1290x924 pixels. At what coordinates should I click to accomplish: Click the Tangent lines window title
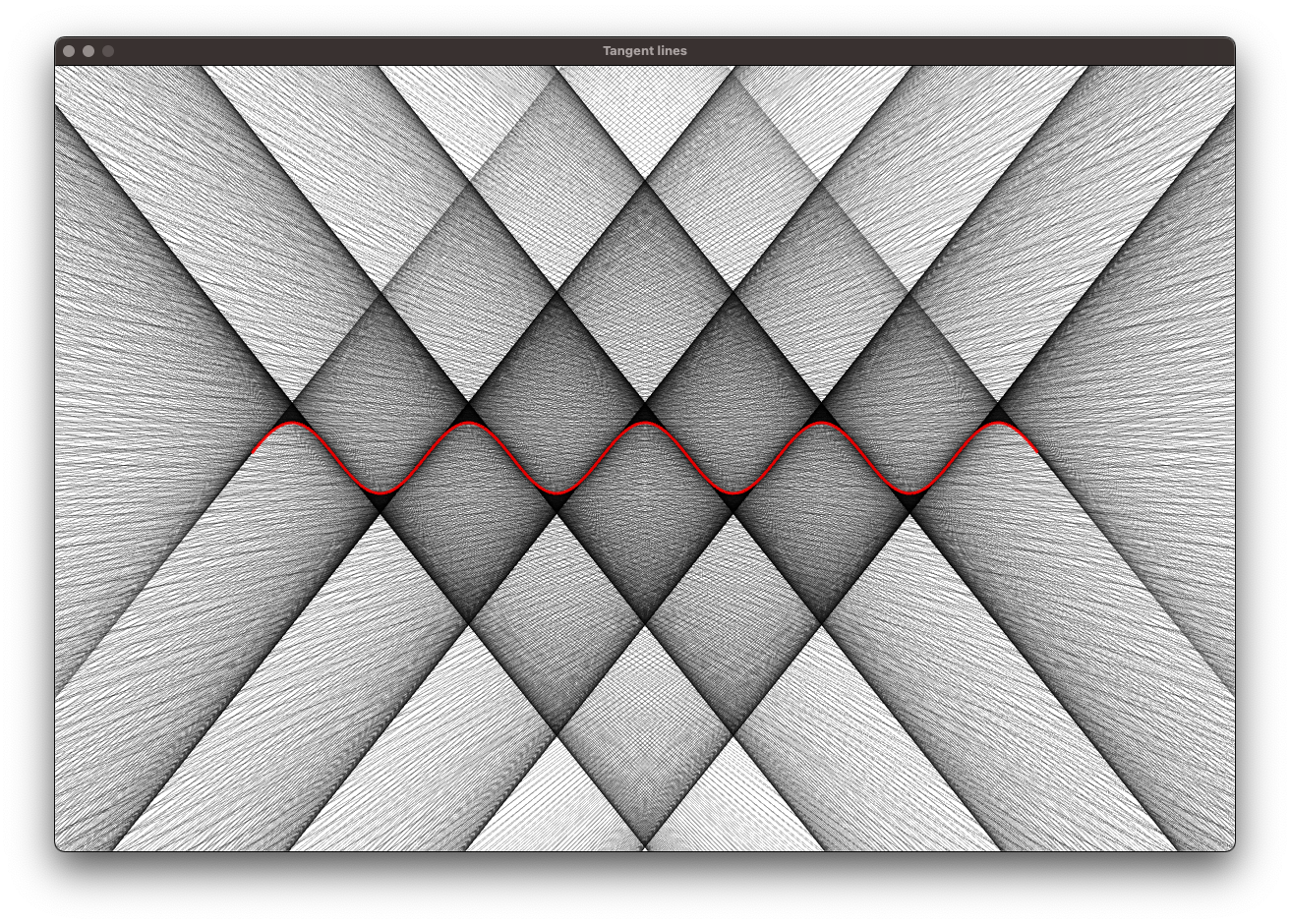click(x=645, y=51)
